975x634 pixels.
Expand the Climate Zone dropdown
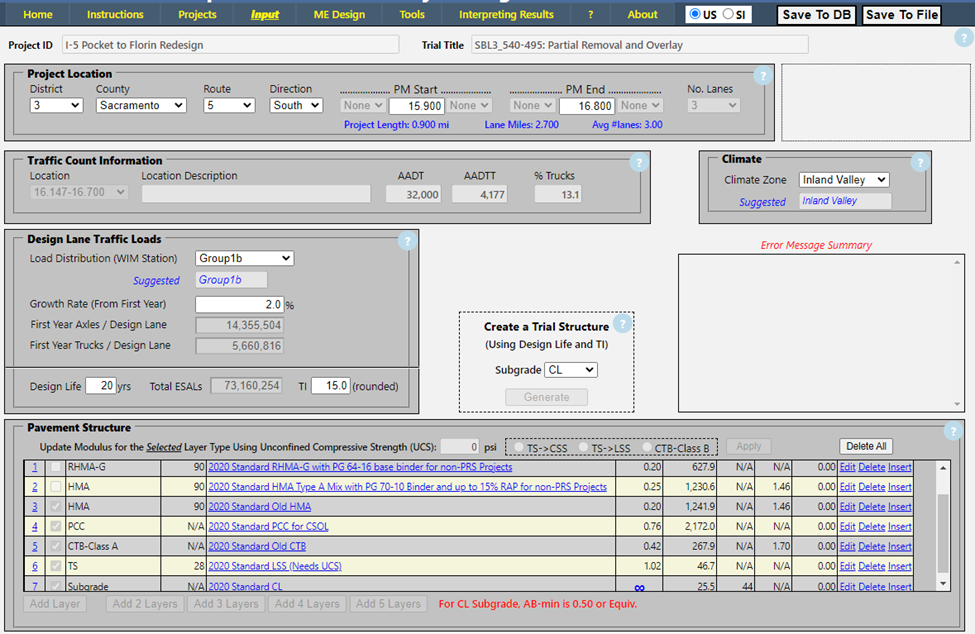844,180
